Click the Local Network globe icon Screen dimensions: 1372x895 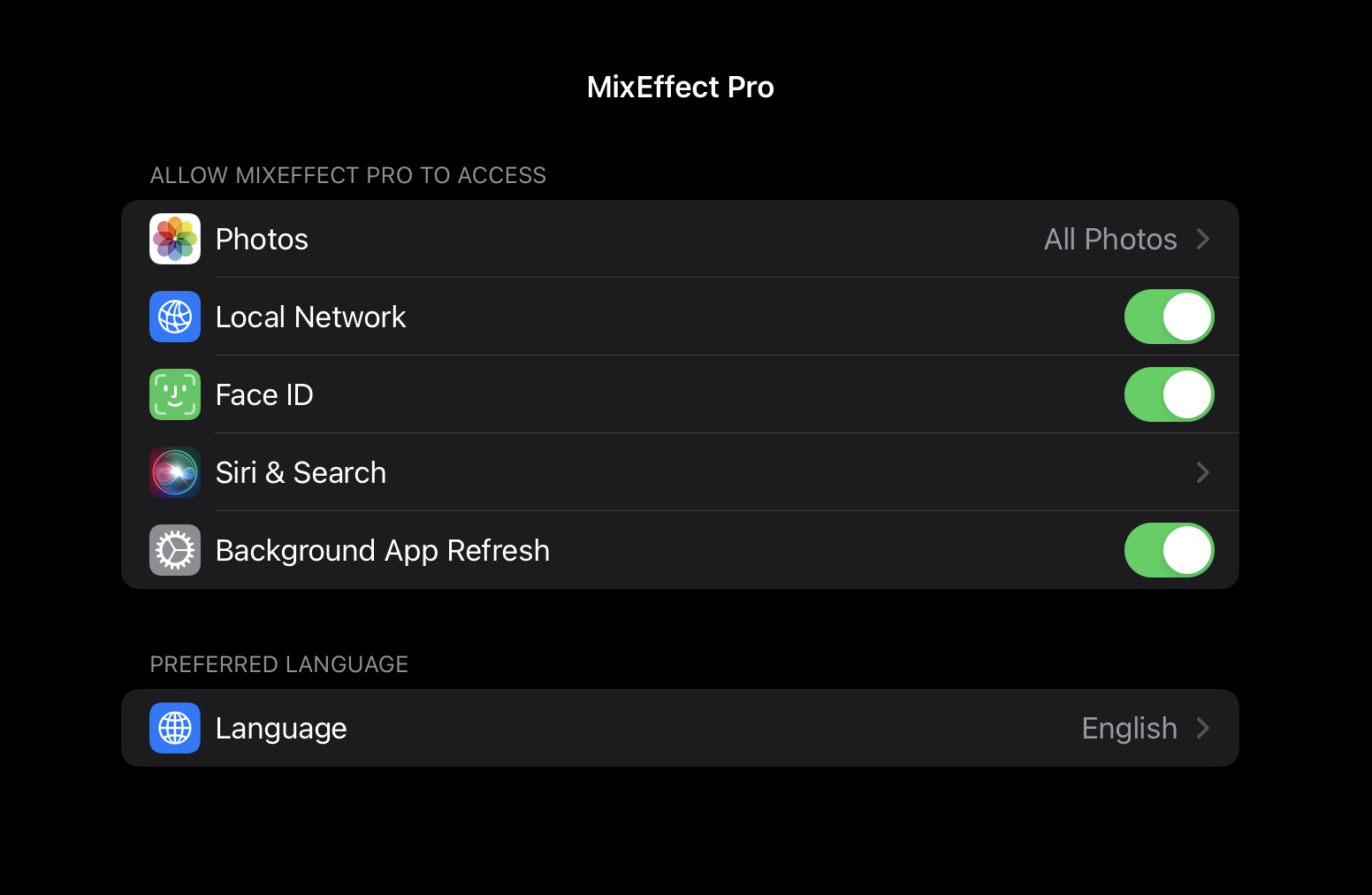[175, 317]
